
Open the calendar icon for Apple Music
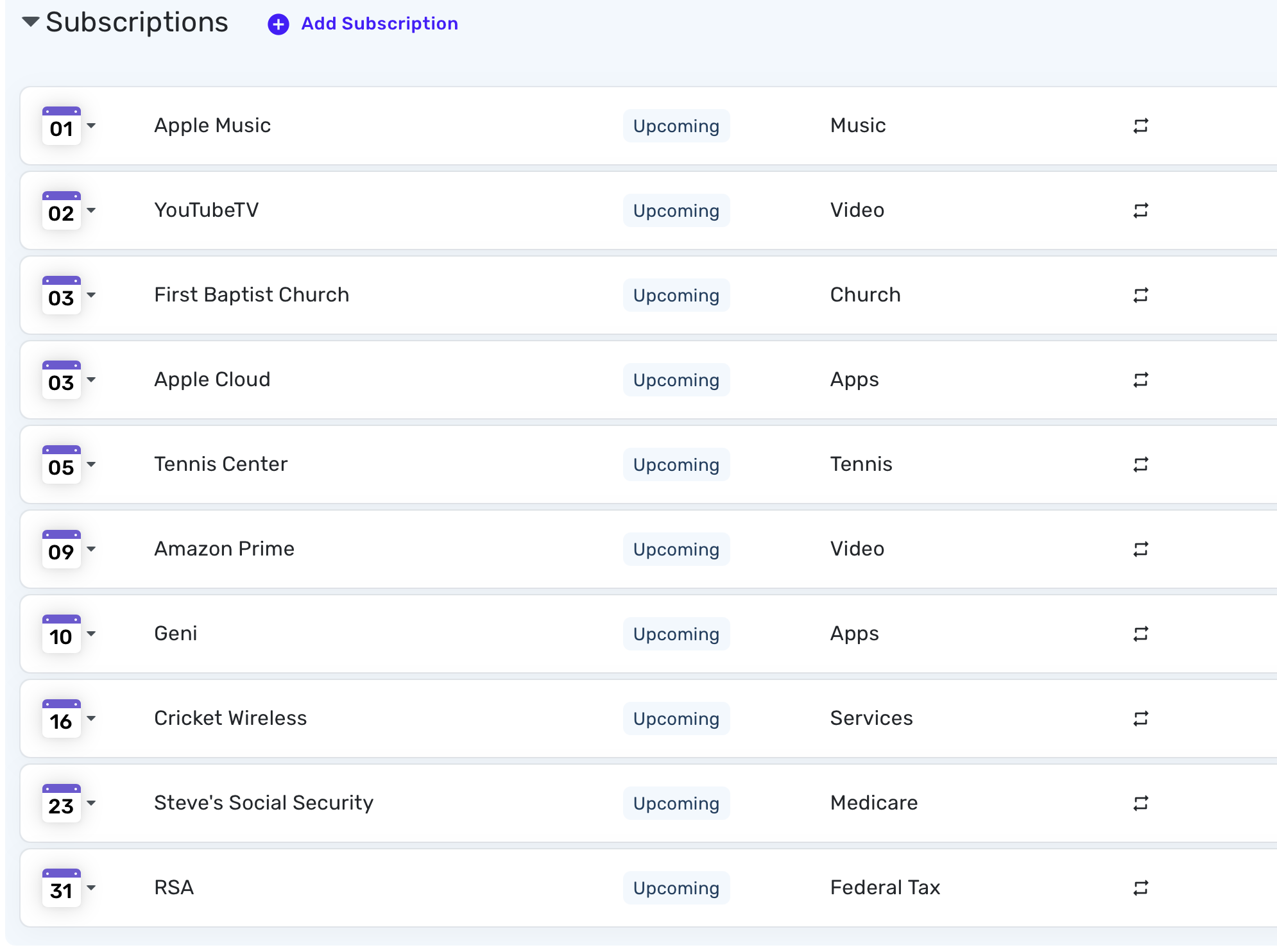click(x=62, y=126)
